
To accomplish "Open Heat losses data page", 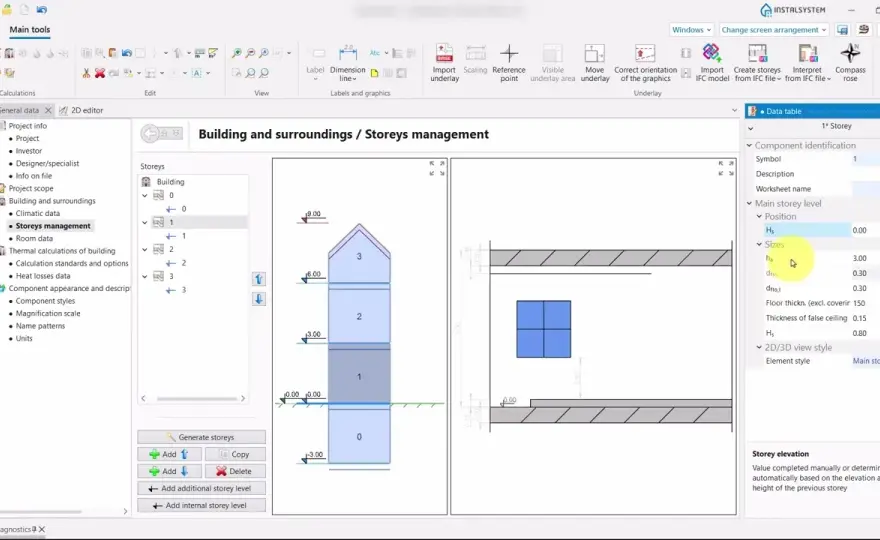I will tap(43, 276).
